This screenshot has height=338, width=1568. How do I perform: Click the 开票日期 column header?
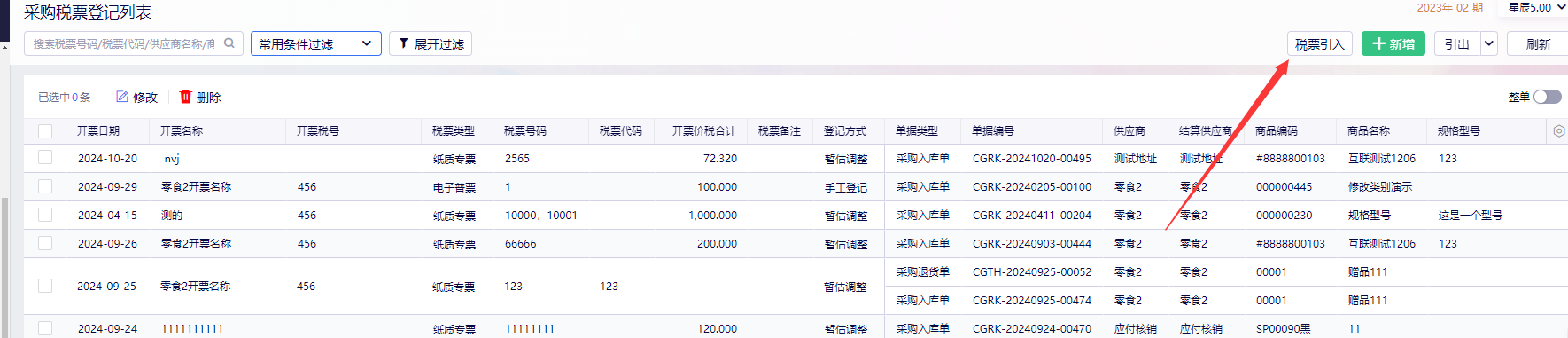98,130
